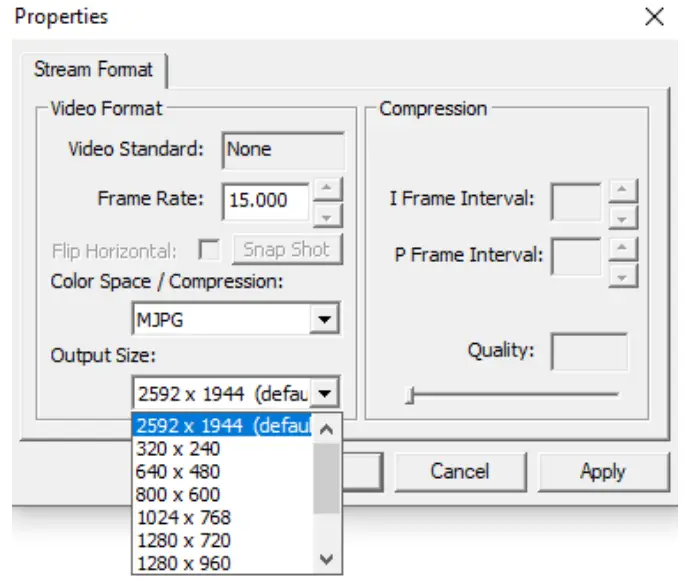Viewport: 685px width, 587px height.
Task: Choose 640 x 480 output size
Action: pos(178,471)
